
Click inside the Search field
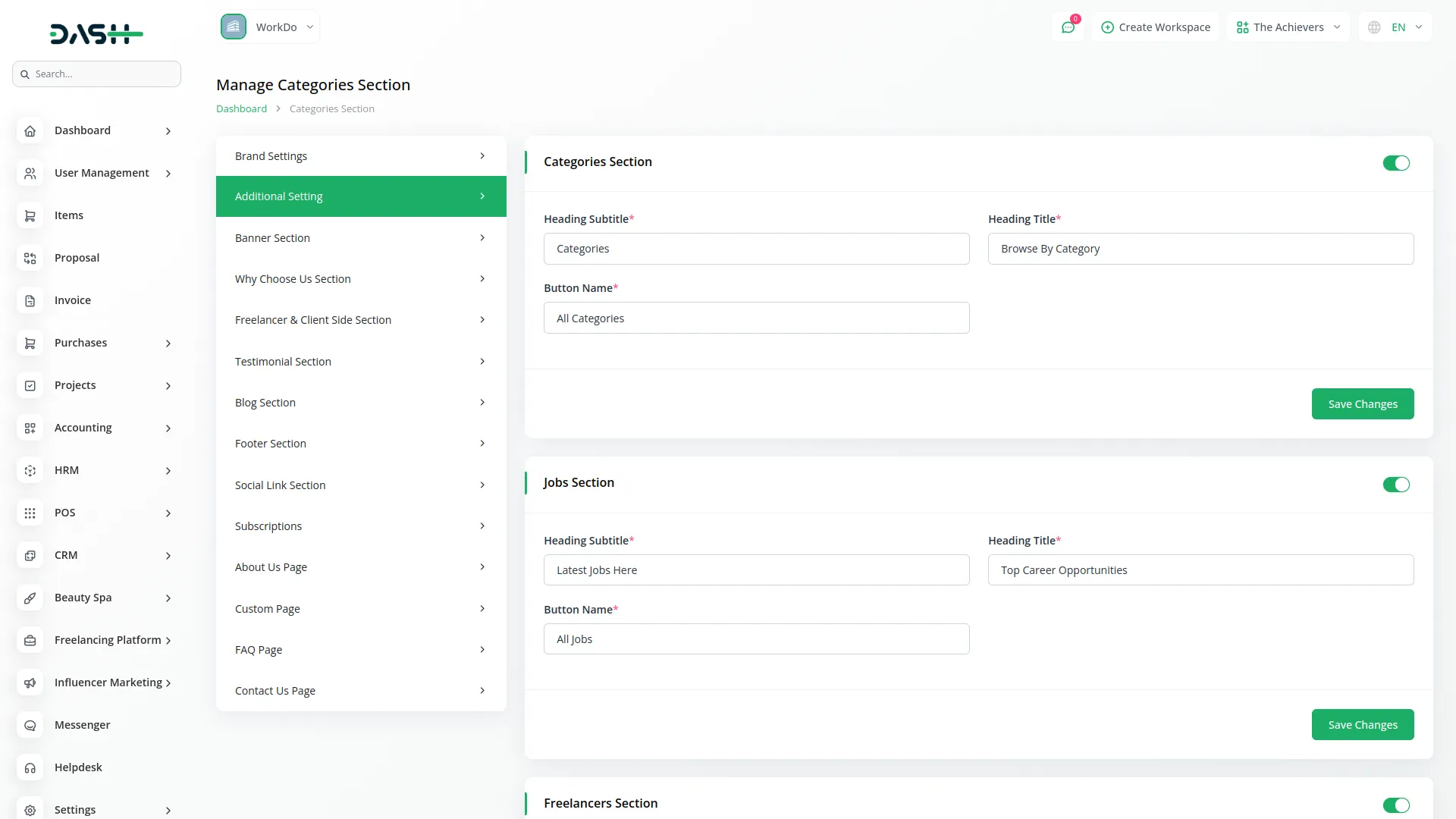pos(96,74)
